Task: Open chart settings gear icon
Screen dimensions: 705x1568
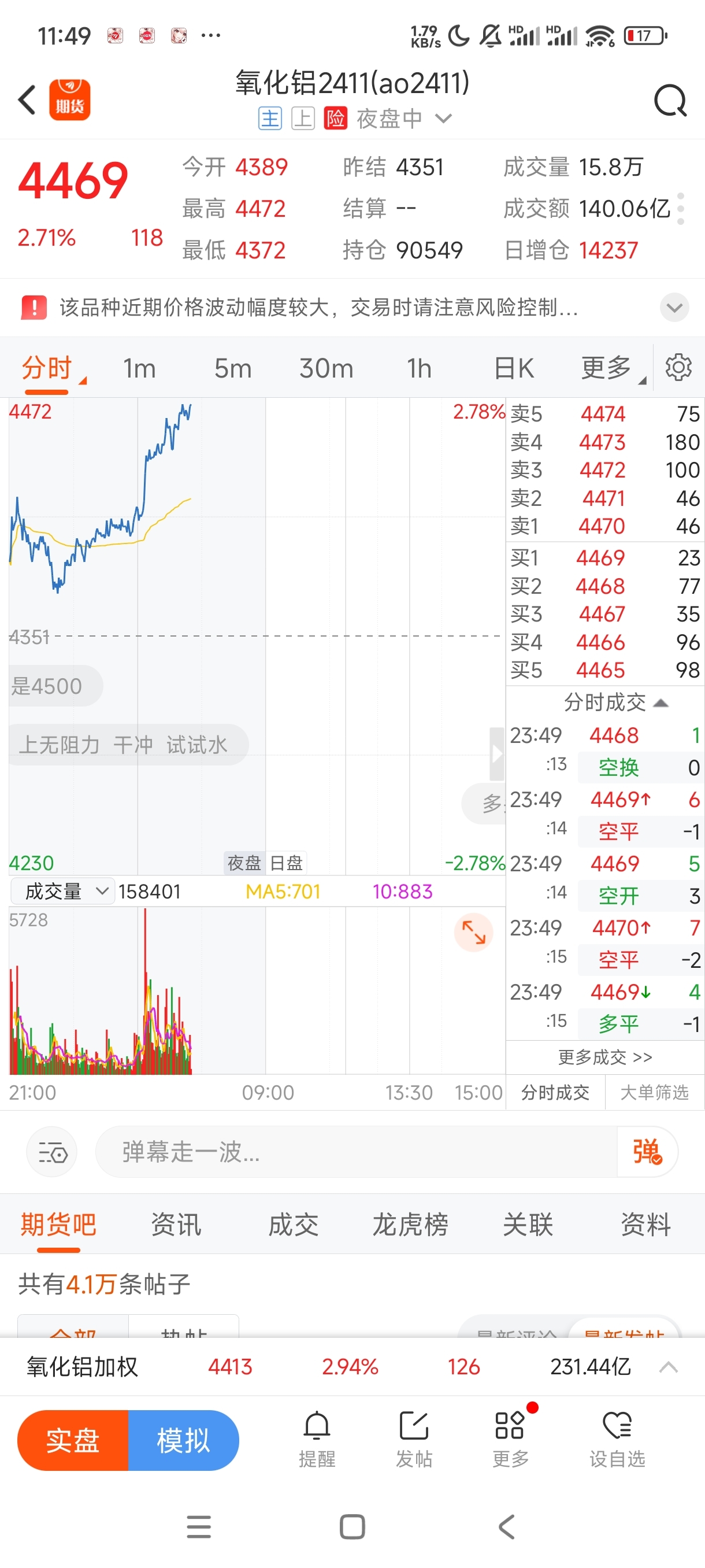Action: click(678, 368)
